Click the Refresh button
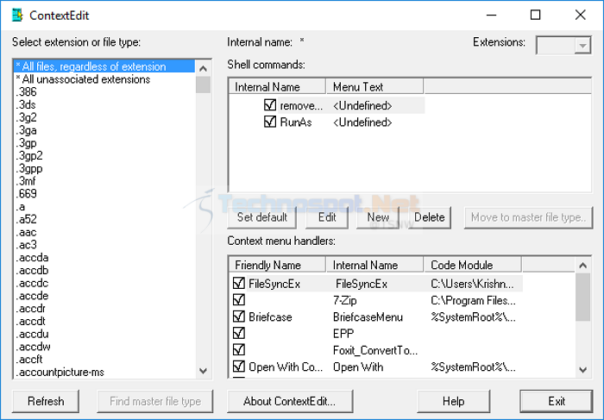 click(46, 402)
